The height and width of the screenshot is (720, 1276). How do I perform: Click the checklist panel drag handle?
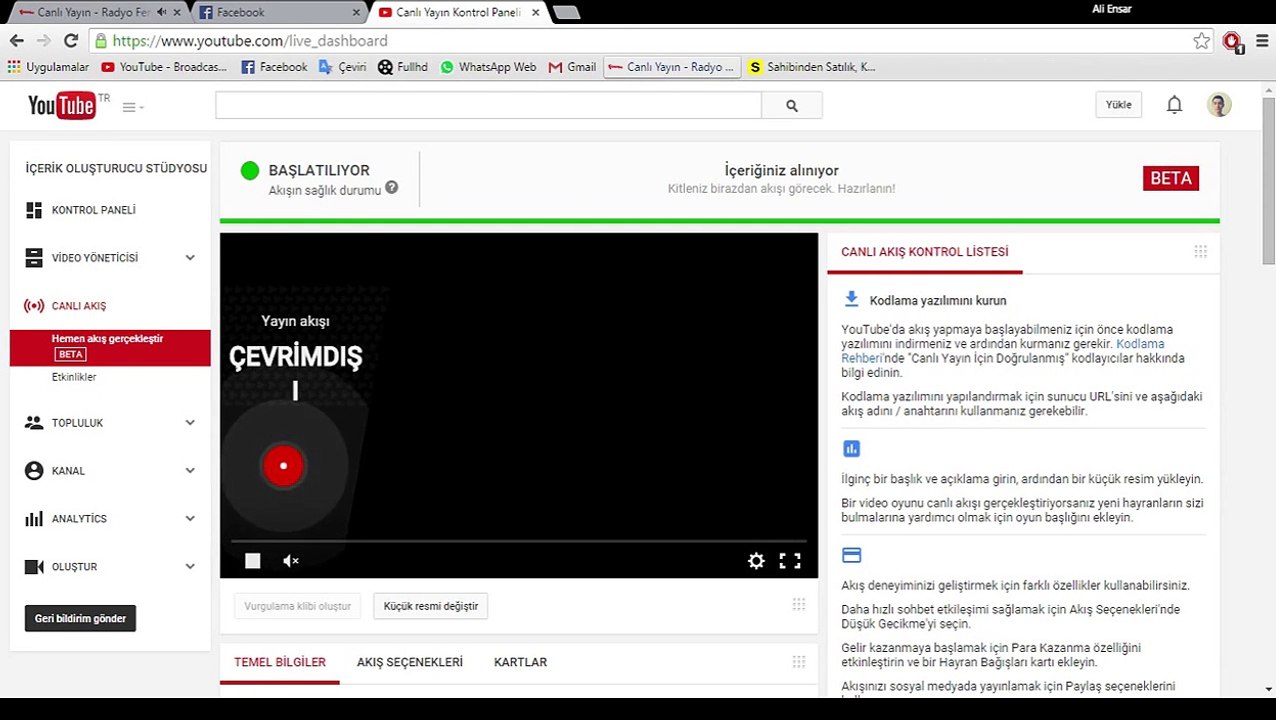point(1201,252)
